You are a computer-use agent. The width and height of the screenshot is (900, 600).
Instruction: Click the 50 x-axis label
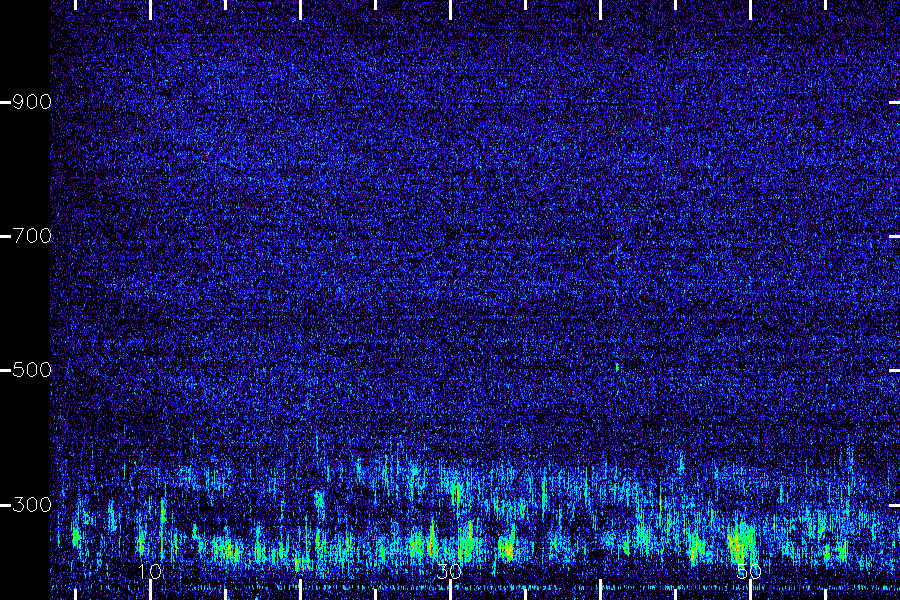pyautogui.click(x=749, y=571)
